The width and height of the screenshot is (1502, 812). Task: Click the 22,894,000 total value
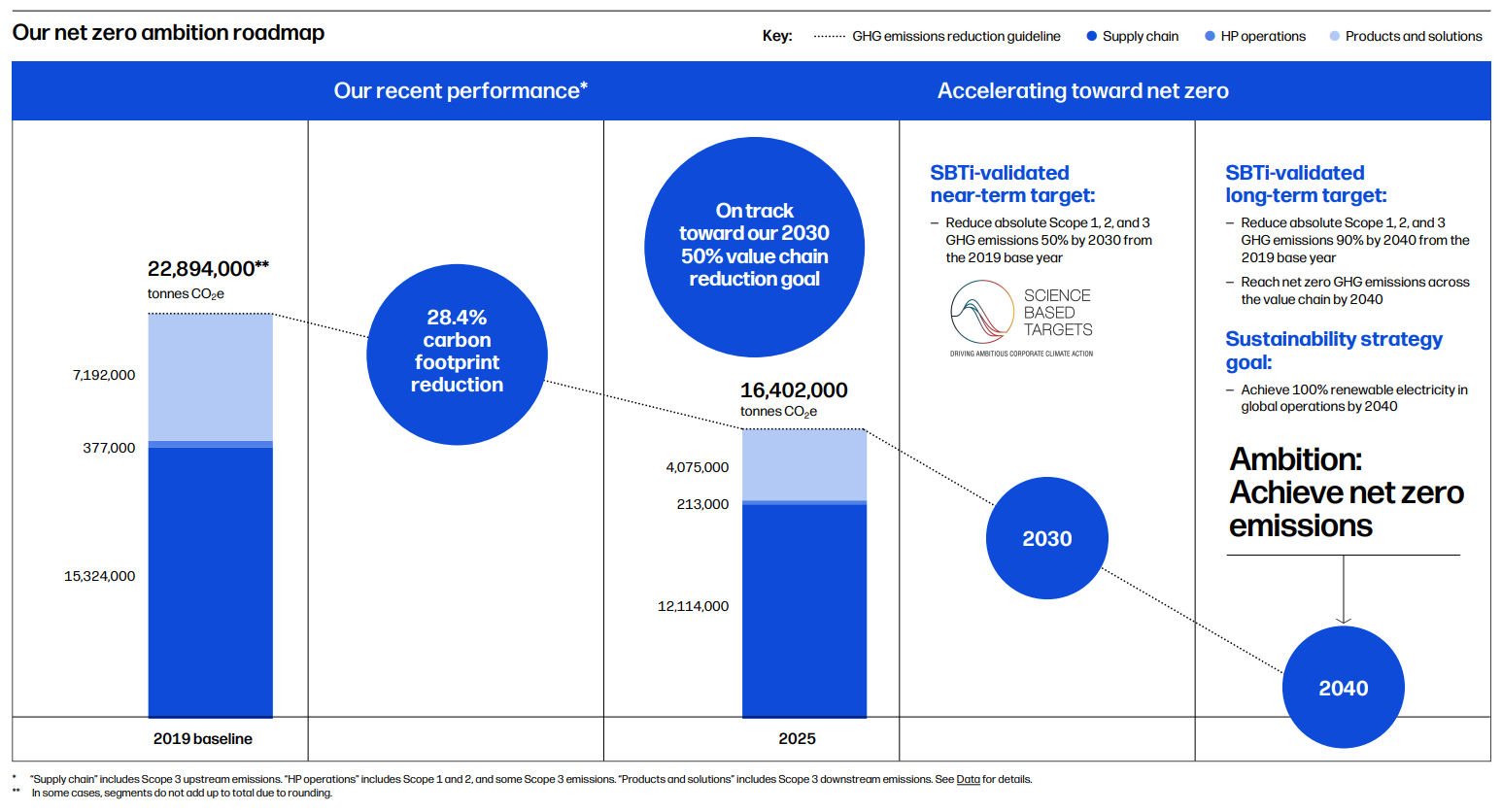click(208, 268)
